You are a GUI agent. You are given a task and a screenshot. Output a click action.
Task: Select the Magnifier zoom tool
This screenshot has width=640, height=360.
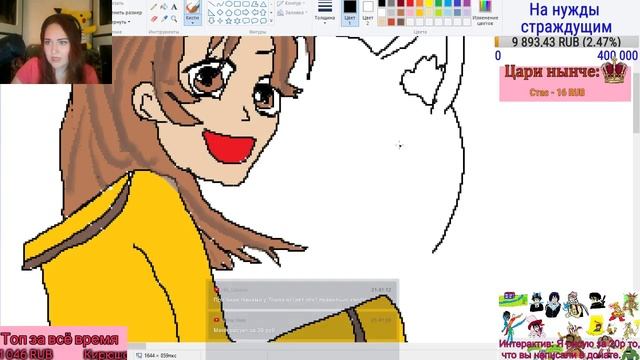coord(174,19)
